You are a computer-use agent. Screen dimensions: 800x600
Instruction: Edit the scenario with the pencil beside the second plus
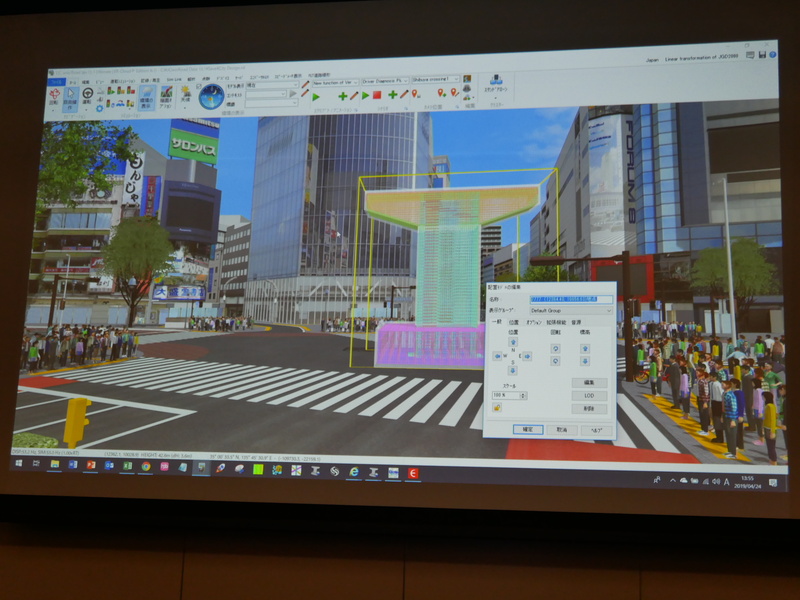click(x=404, y=94)
